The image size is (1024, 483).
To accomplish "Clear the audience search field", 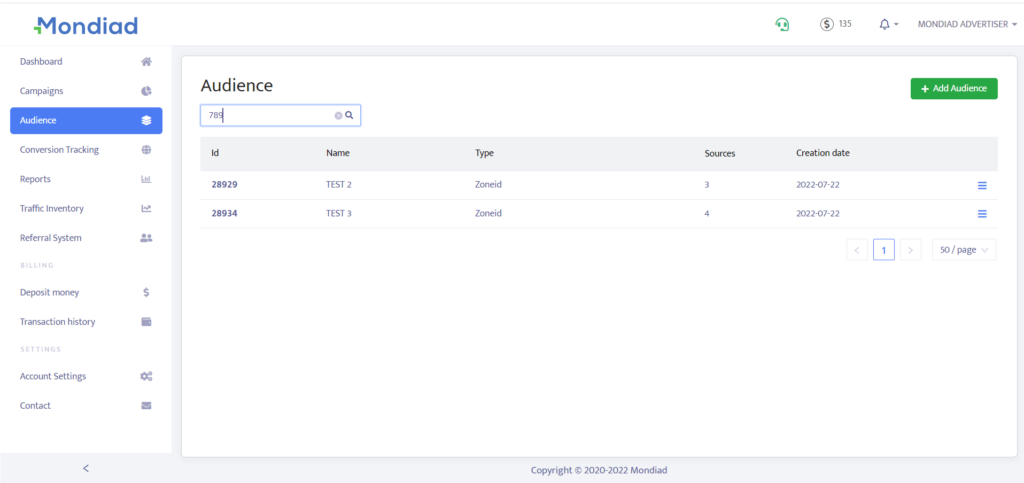I will [x=338, y=116].
